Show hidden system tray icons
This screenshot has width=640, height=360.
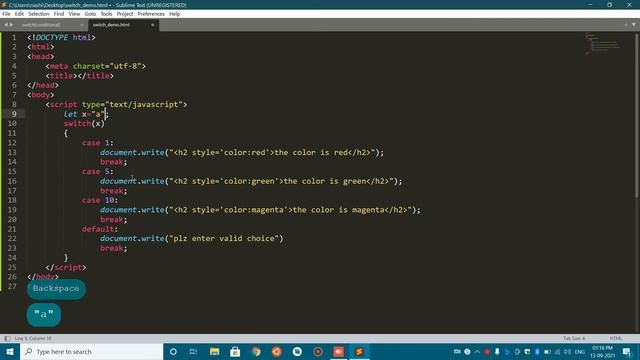coord(477,351)
